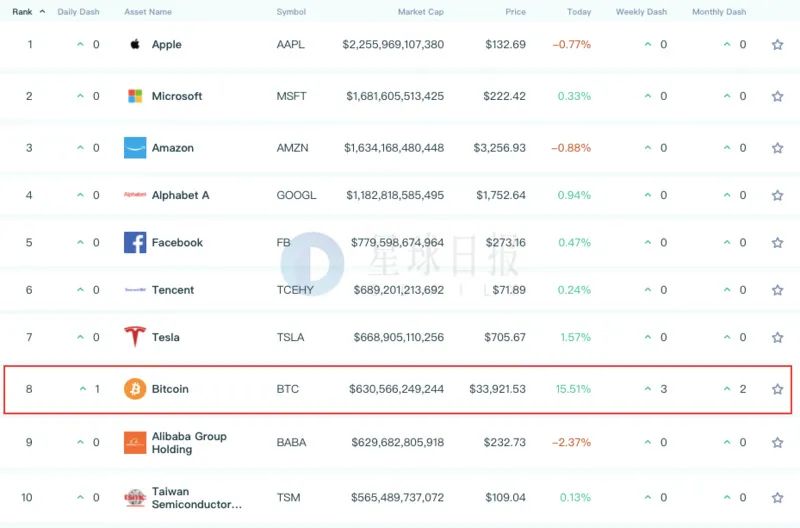Favorite Apple with its star
Screen dimensions: 800x528
[x=777, y=45]
